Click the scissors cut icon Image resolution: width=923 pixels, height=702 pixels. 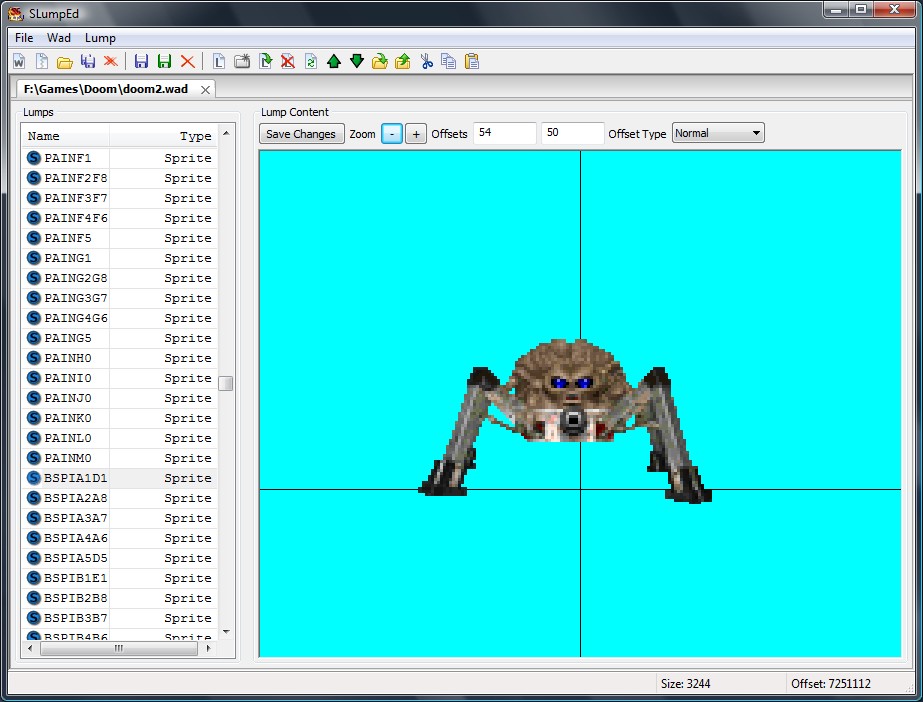[426, 61]
